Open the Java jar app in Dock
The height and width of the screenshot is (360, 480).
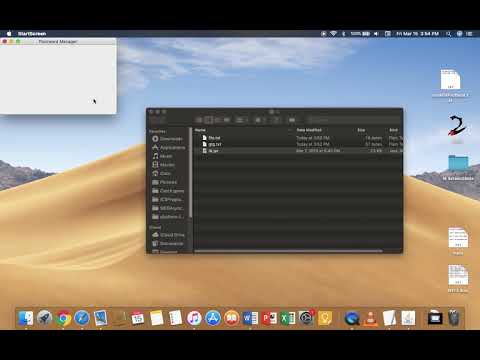pyautogui.click(x=408, y=318)
